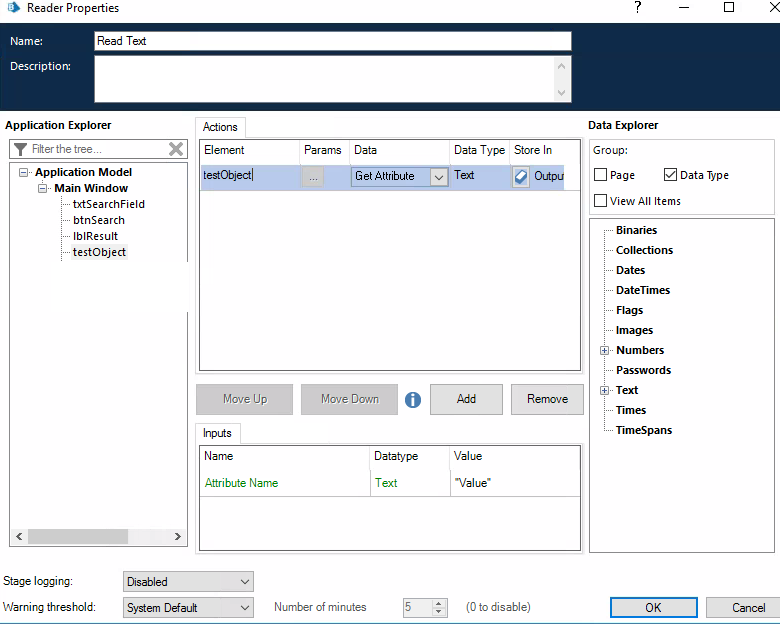The width and height of the screenshot is (780, 640).
Task: Tick the View All Items checkbox
Action: (600, 201)
